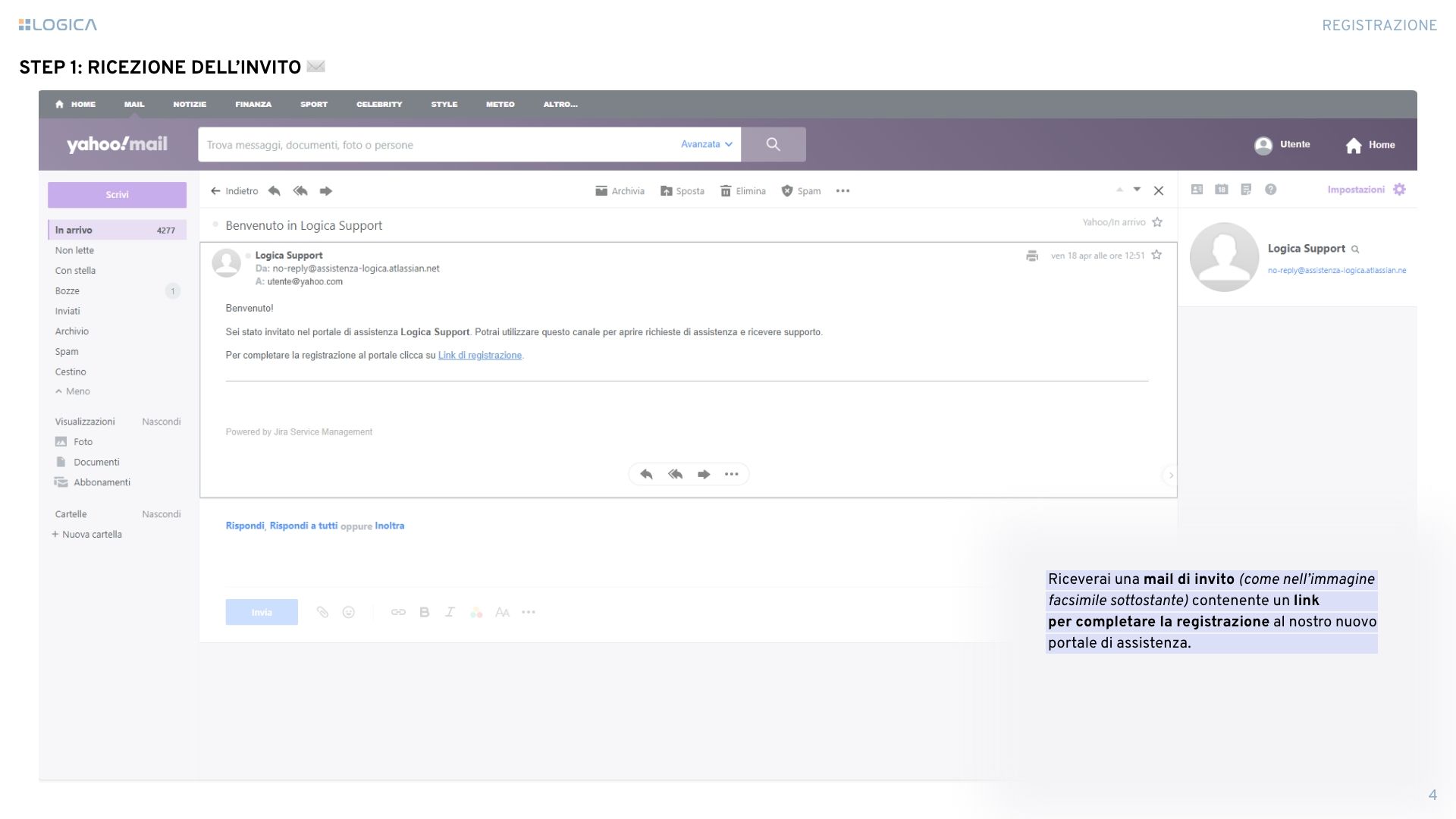Screen dimensions: 1456x819
Task: Click the Rispondi link
Action: (245, 526)
